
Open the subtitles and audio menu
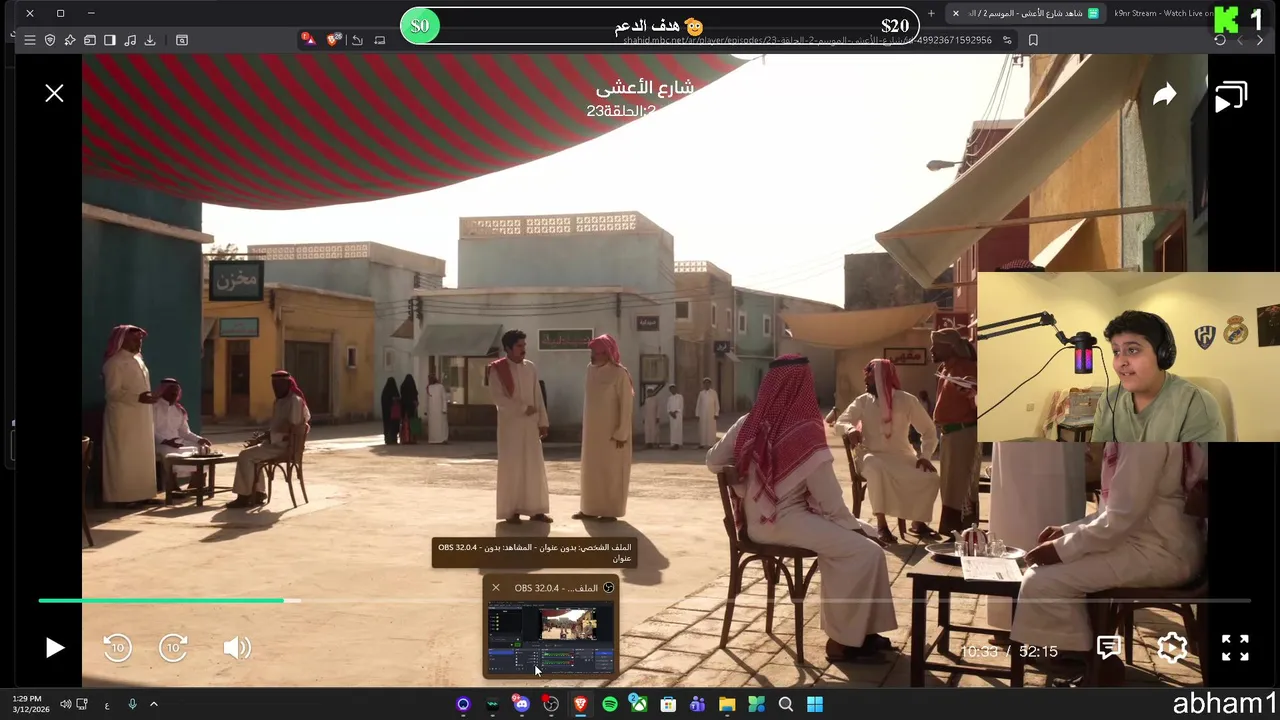[1109, 648]
